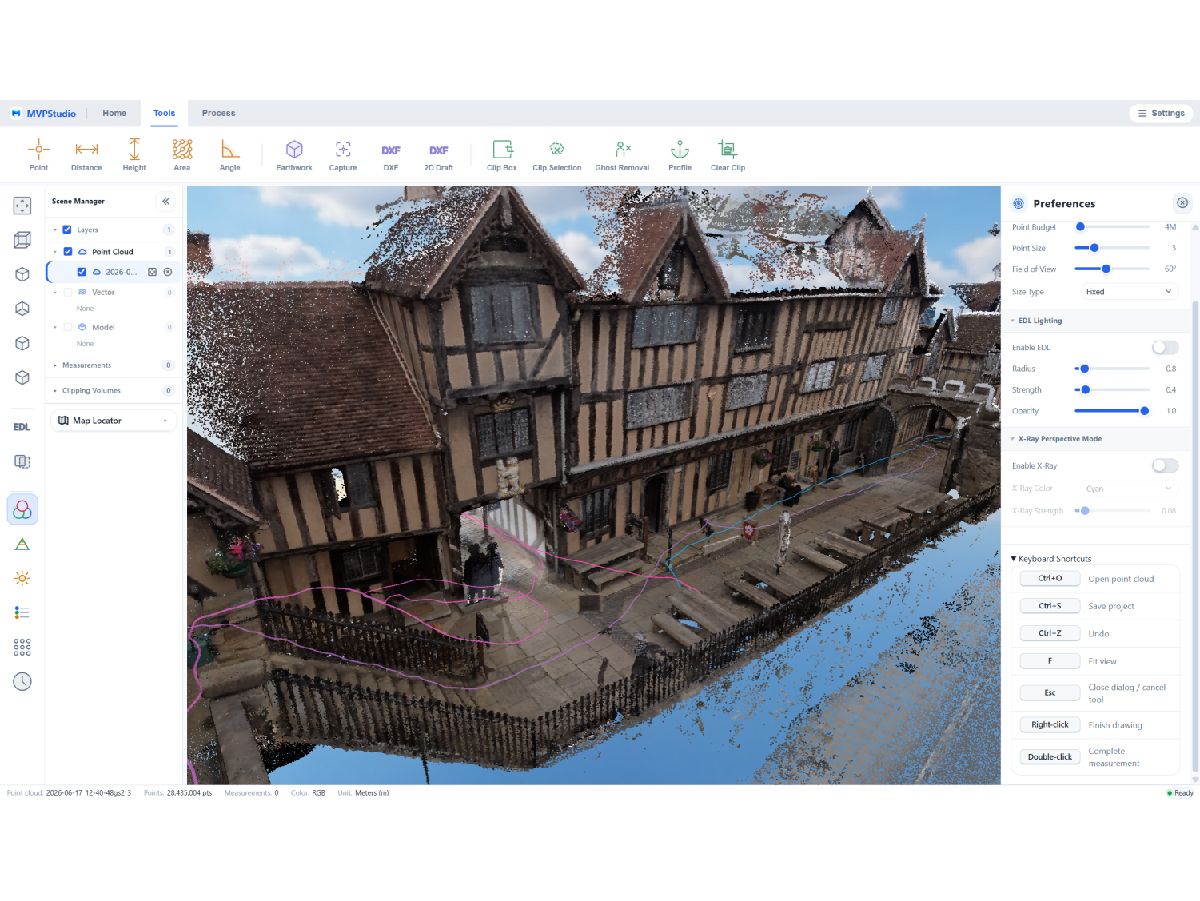The width and height of the screenshot is (1200, 901).
Task: Open the X-Ray Color Cyan dropdown
Action: coord(1128,489)
